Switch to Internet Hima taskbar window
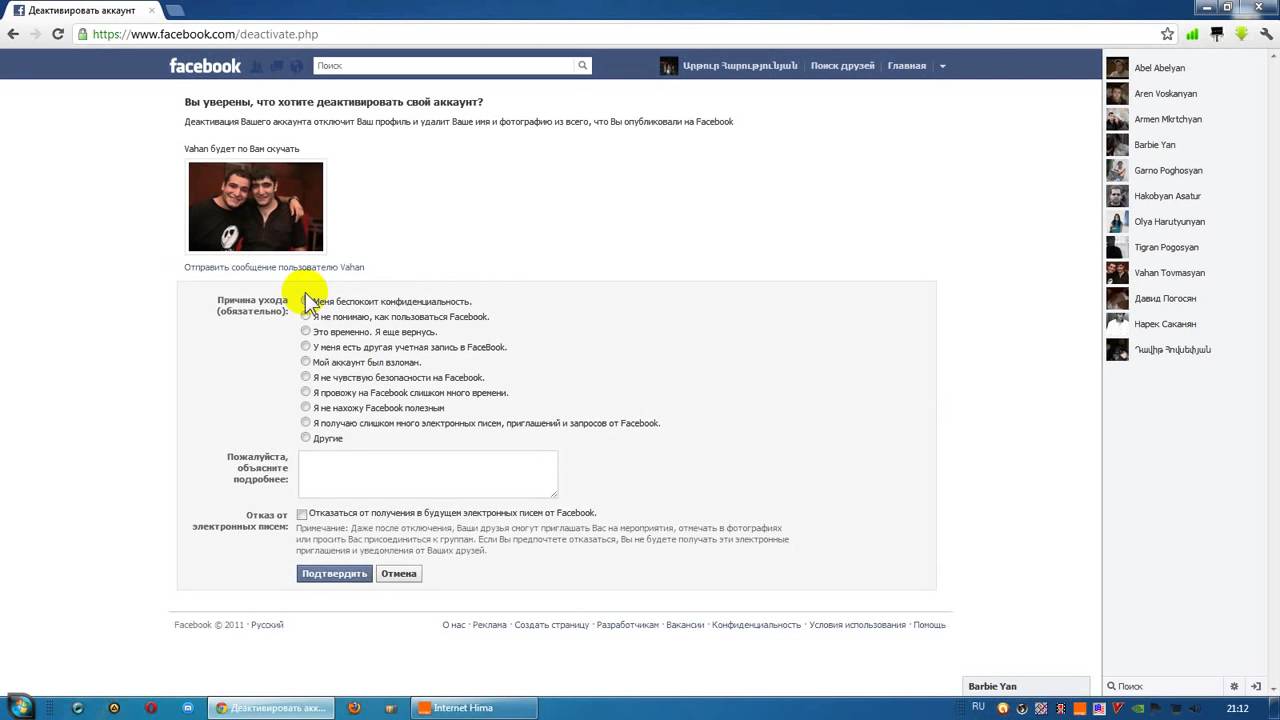1280x720 pixels. 474,708
